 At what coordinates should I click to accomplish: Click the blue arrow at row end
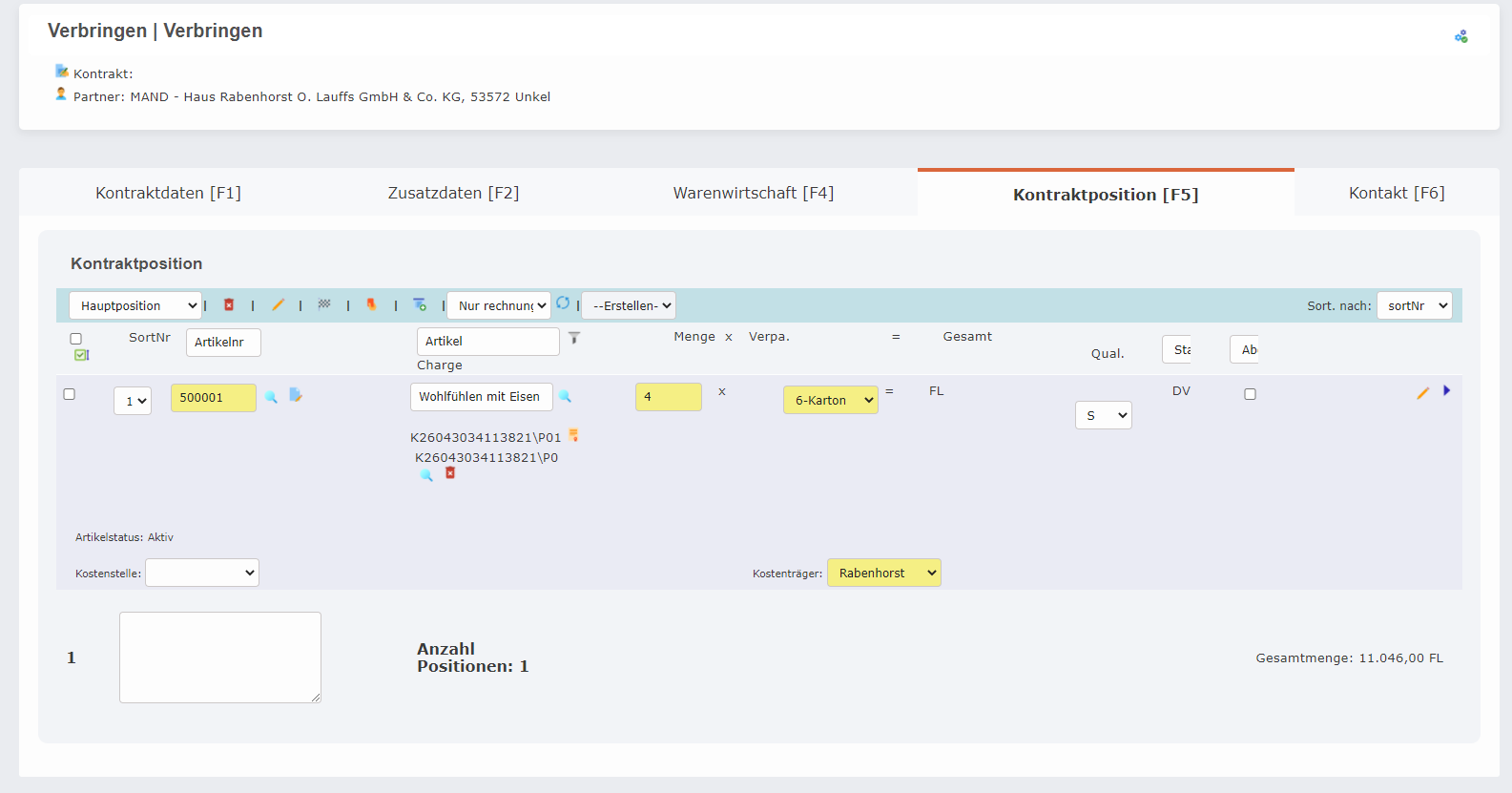pos(1446,390)
